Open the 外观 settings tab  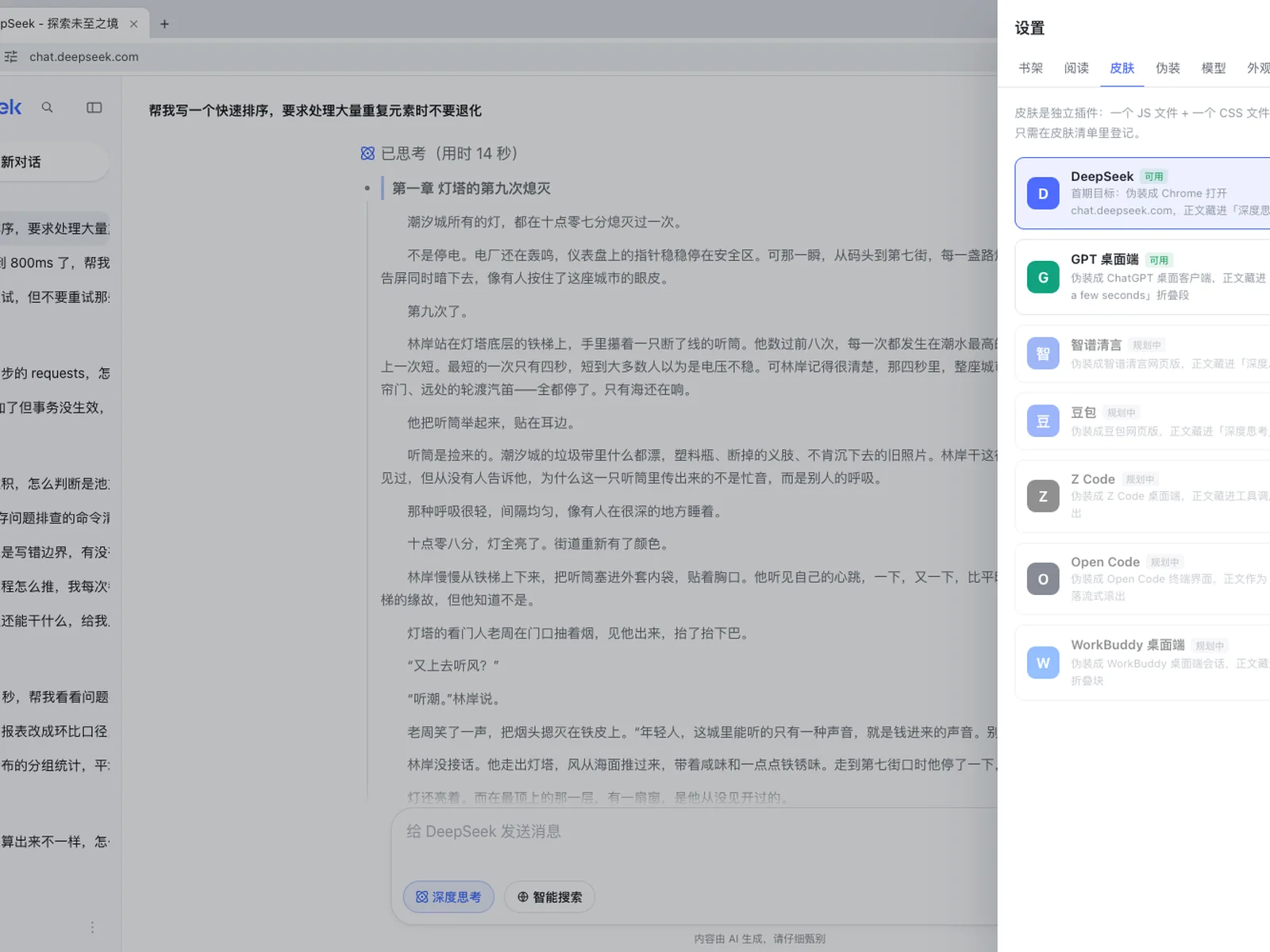[1258, 68]
